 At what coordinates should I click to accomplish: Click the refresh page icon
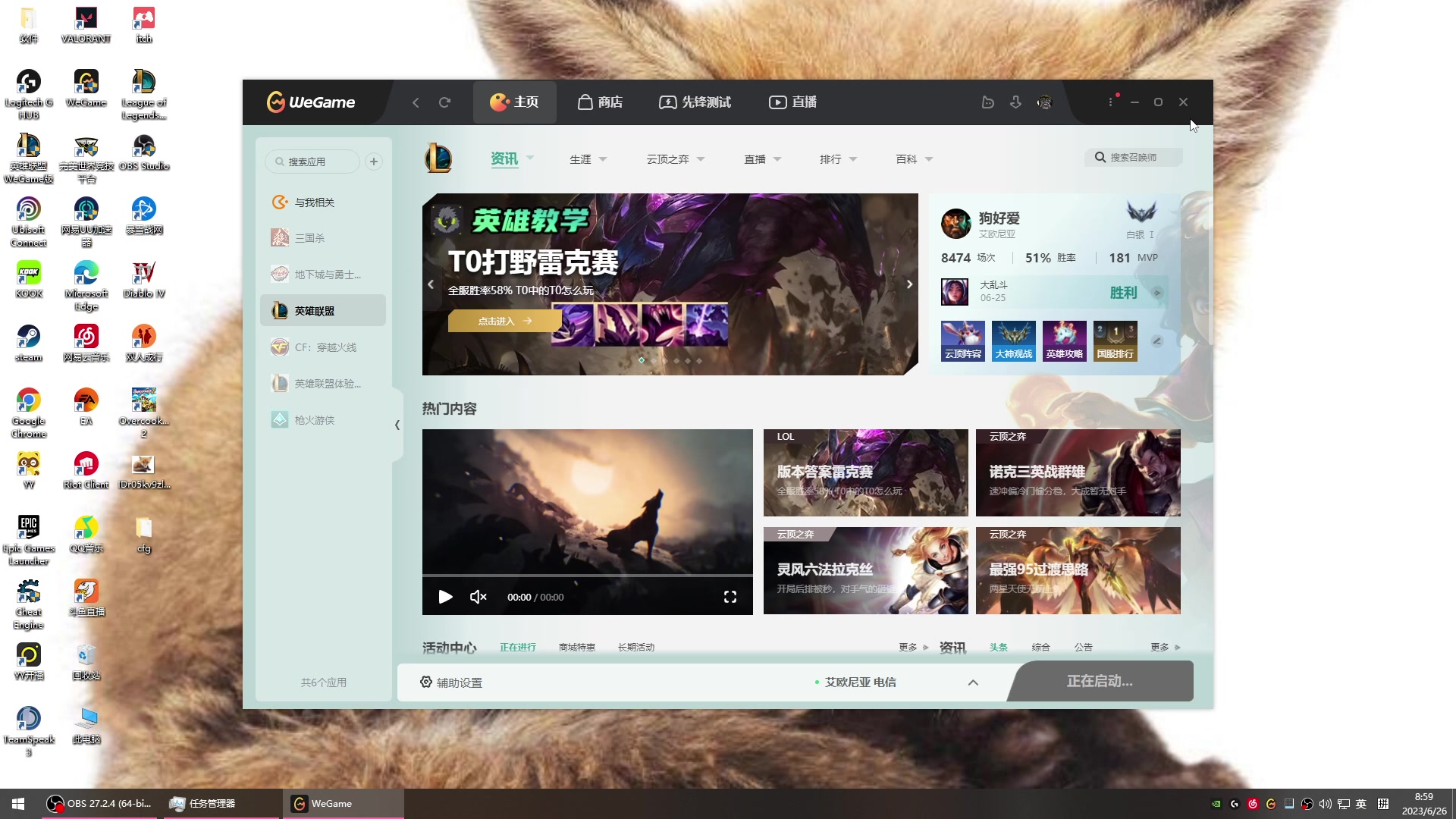pyautogui.click(x=444, y=102)
